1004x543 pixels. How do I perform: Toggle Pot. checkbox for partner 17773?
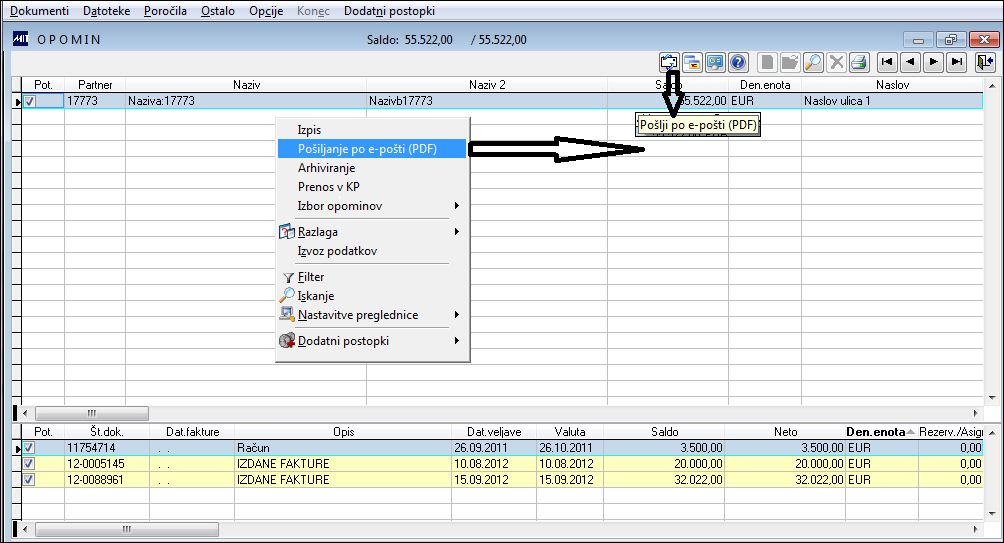[29, 101]
